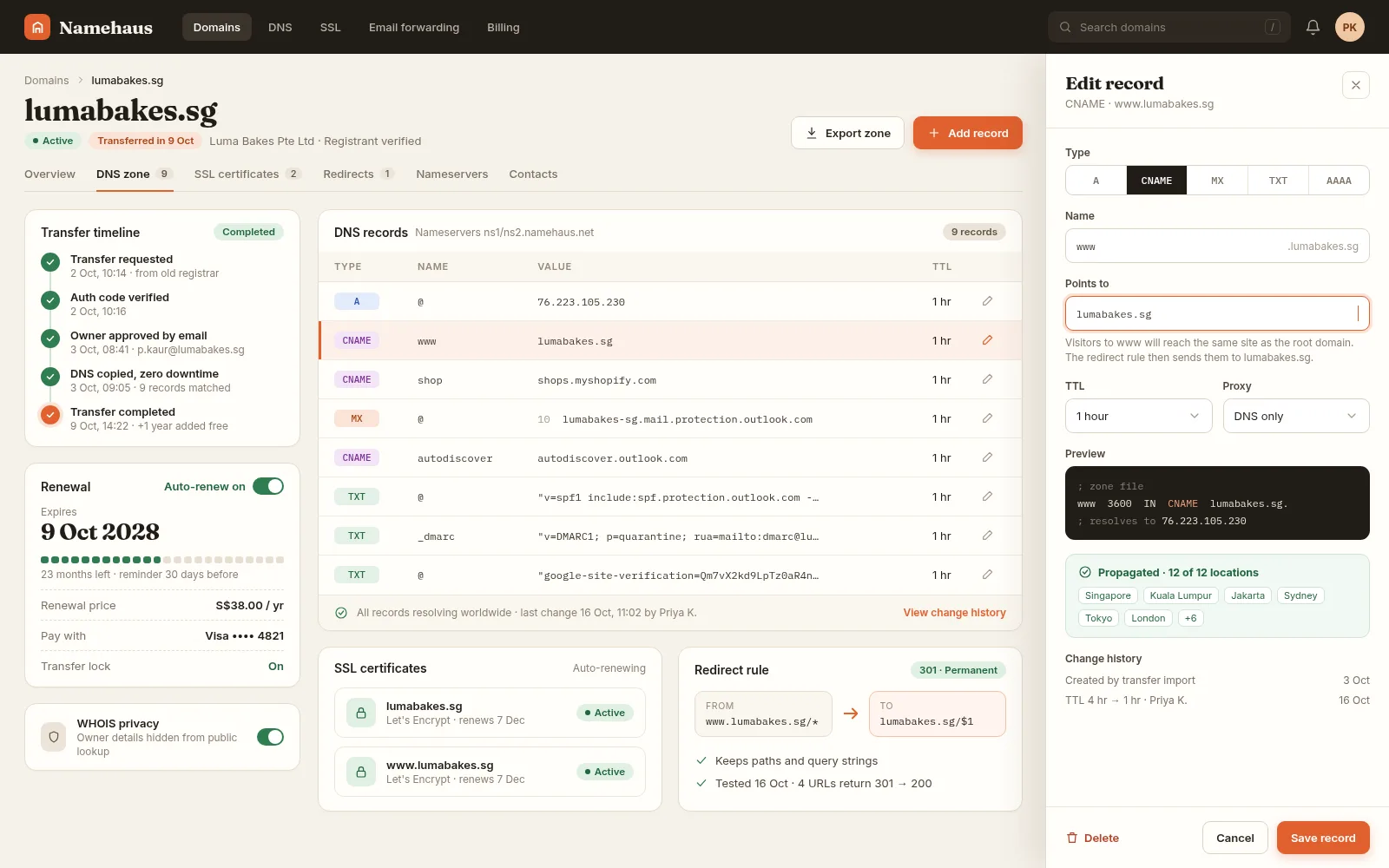Edit the www CNAME record pencil
Screen dimensions: 1389x868
[987, 340]
